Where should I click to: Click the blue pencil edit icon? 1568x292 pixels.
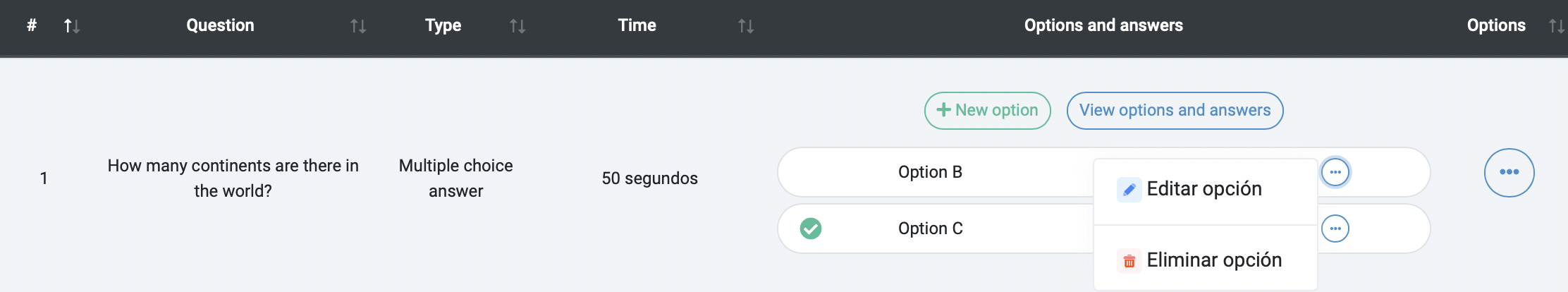pos(1129,190)
